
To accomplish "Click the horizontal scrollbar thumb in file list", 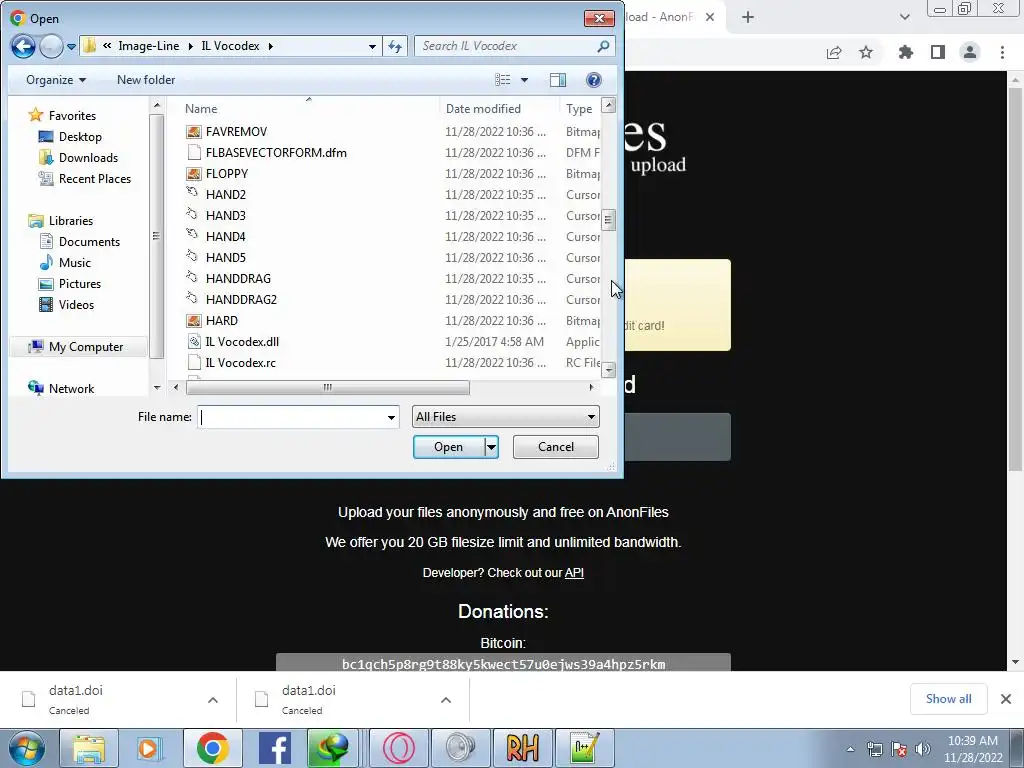I will click(327, 387).
